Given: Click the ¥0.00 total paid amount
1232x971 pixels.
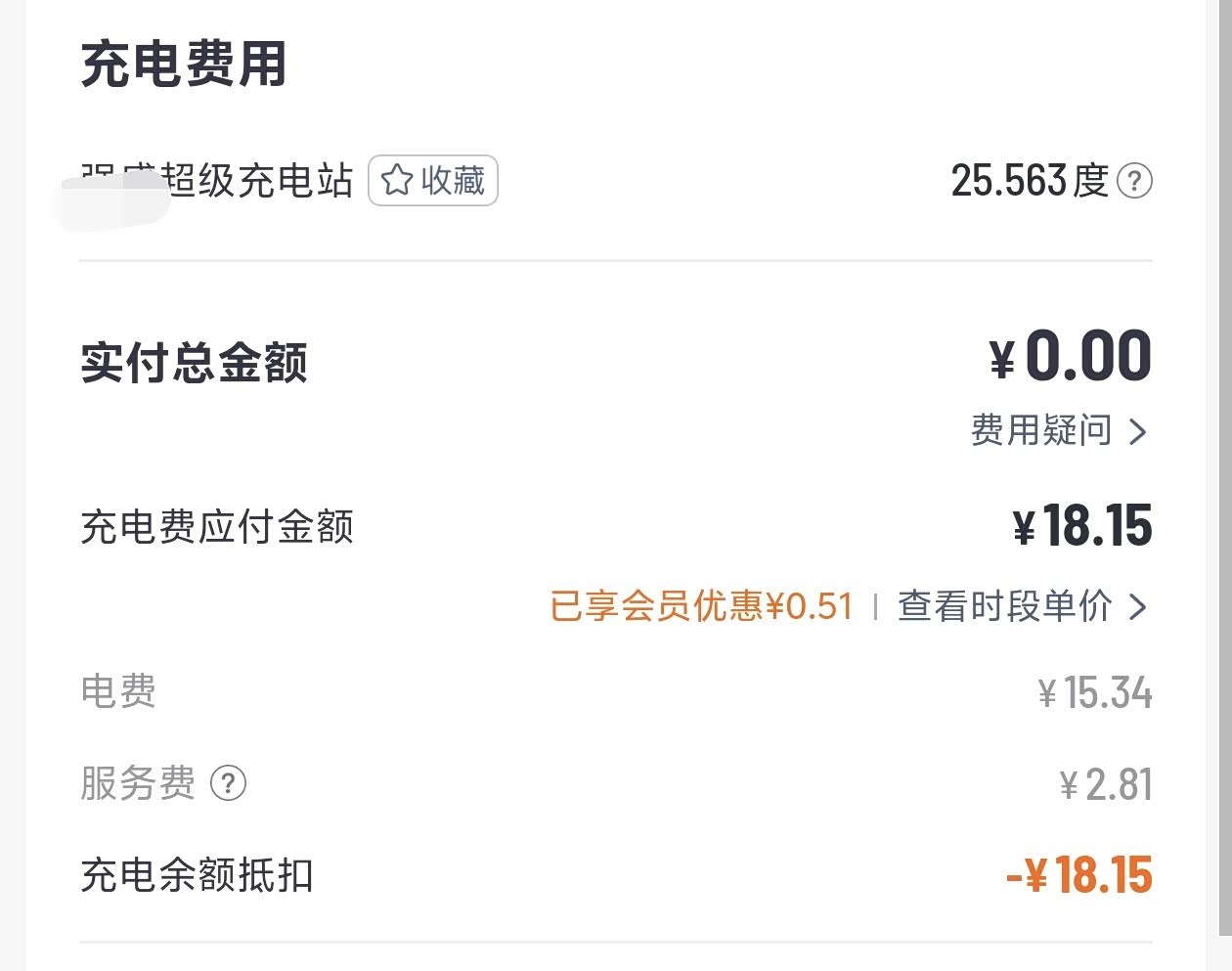Looking at the screenshot, I should coord(1071,356).
